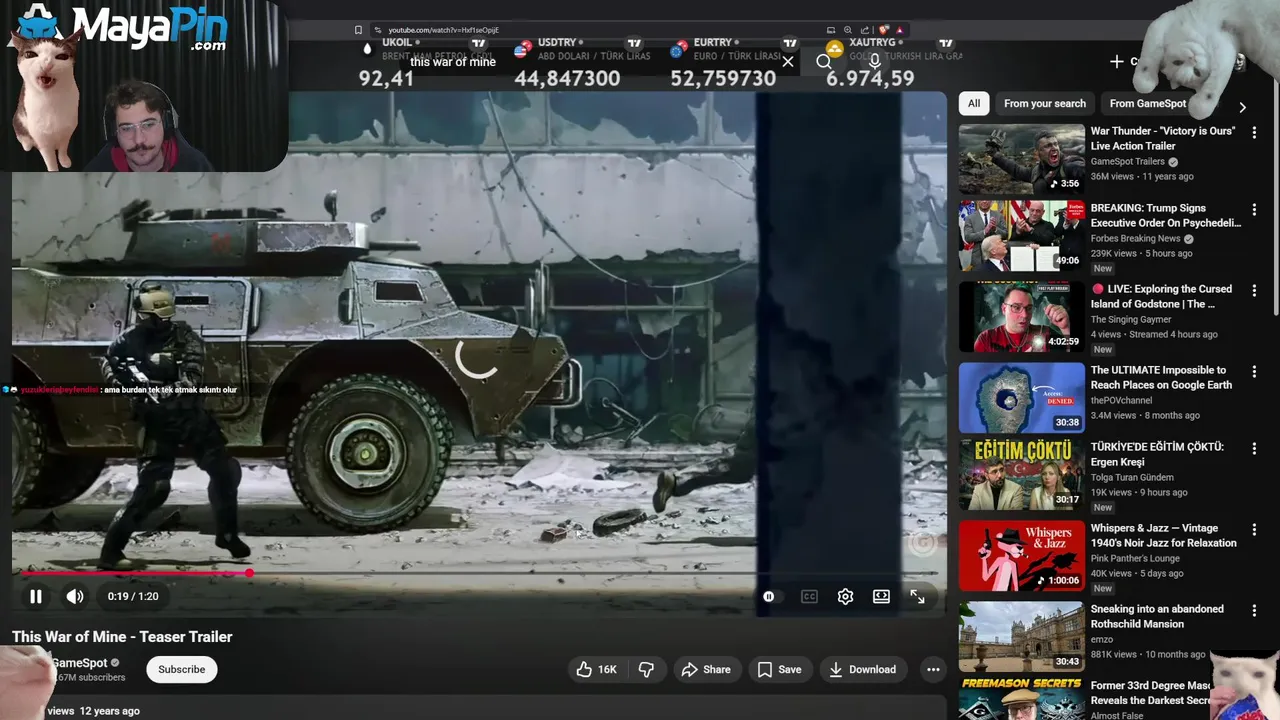
Task: Select the From GameSpot chip
Action: click(1148, 103)
